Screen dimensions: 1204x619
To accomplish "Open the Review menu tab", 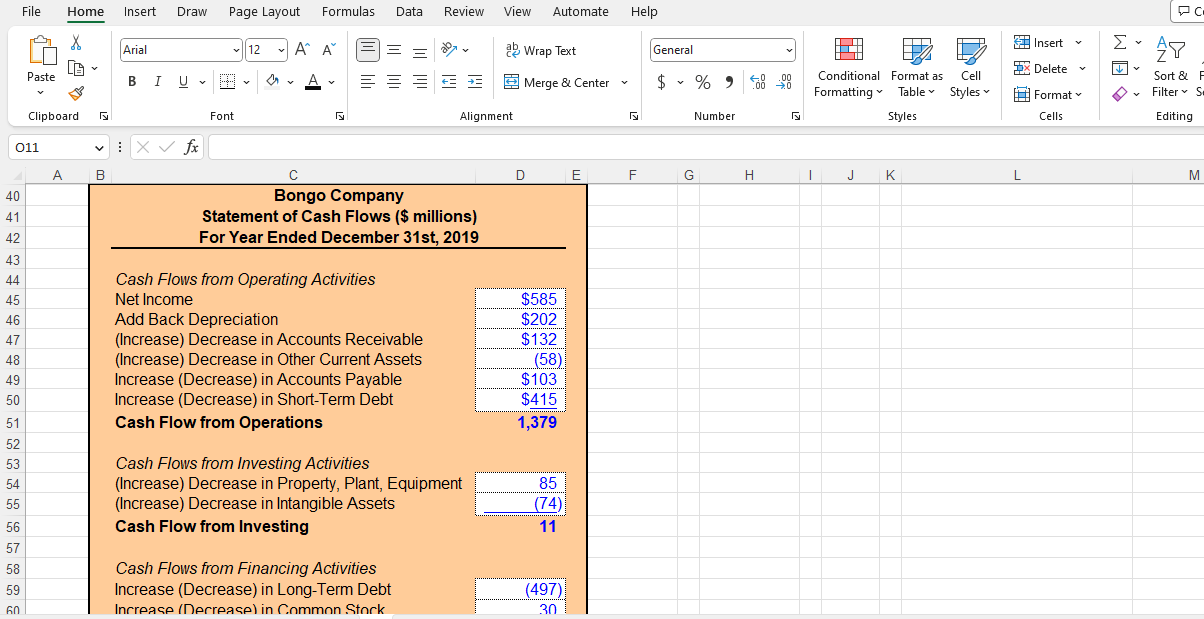I will tap(464, 12).
